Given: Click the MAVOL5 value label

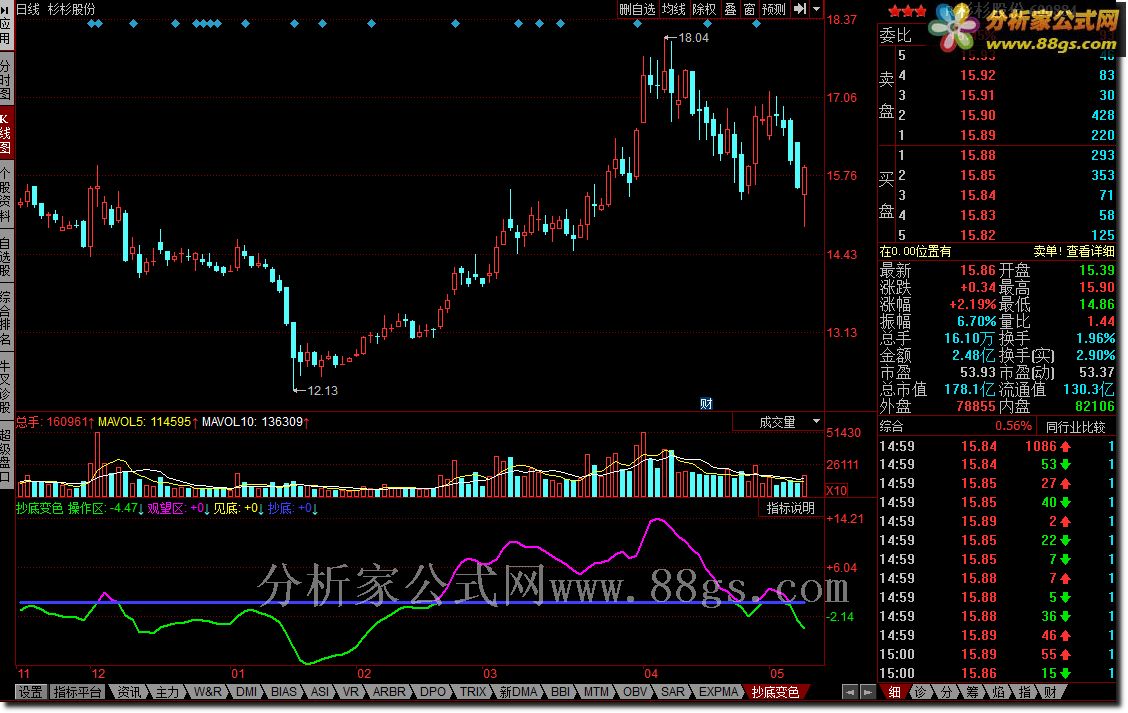Looking at the screenshot, I should pyautogui.click(x=147, y=422).
